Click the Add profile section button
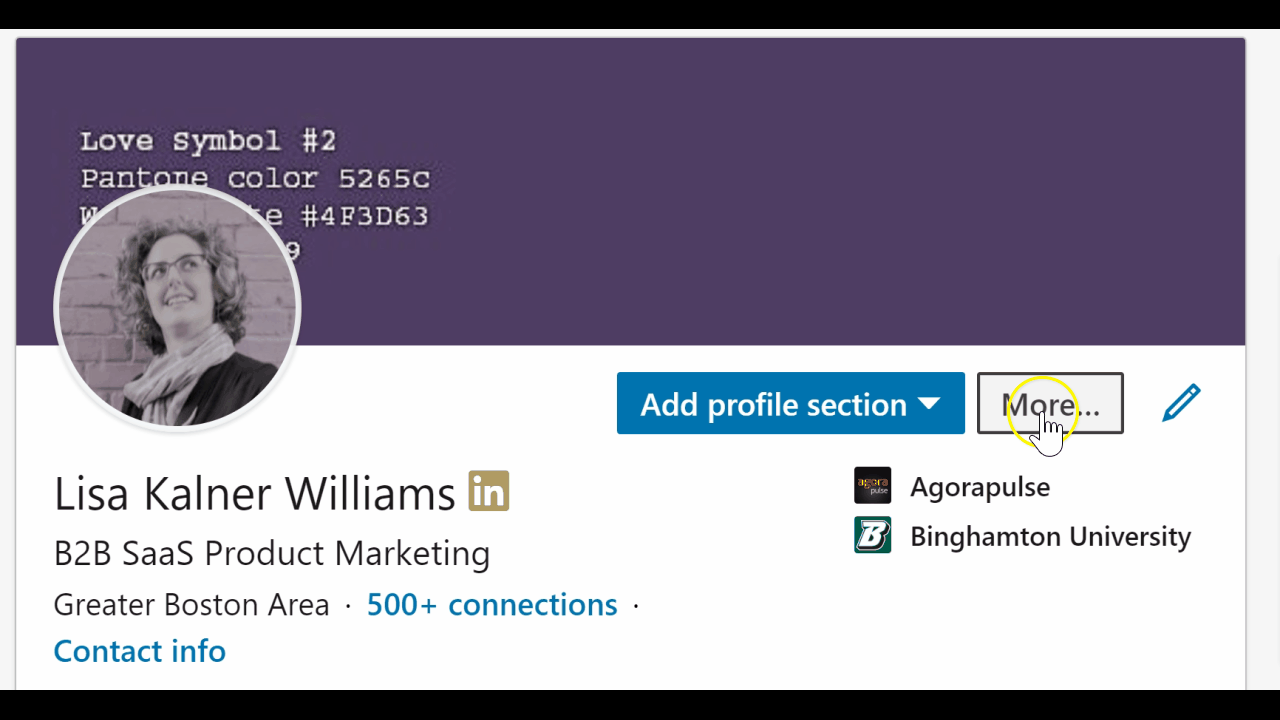1280x720 pixels. point(790,403)
